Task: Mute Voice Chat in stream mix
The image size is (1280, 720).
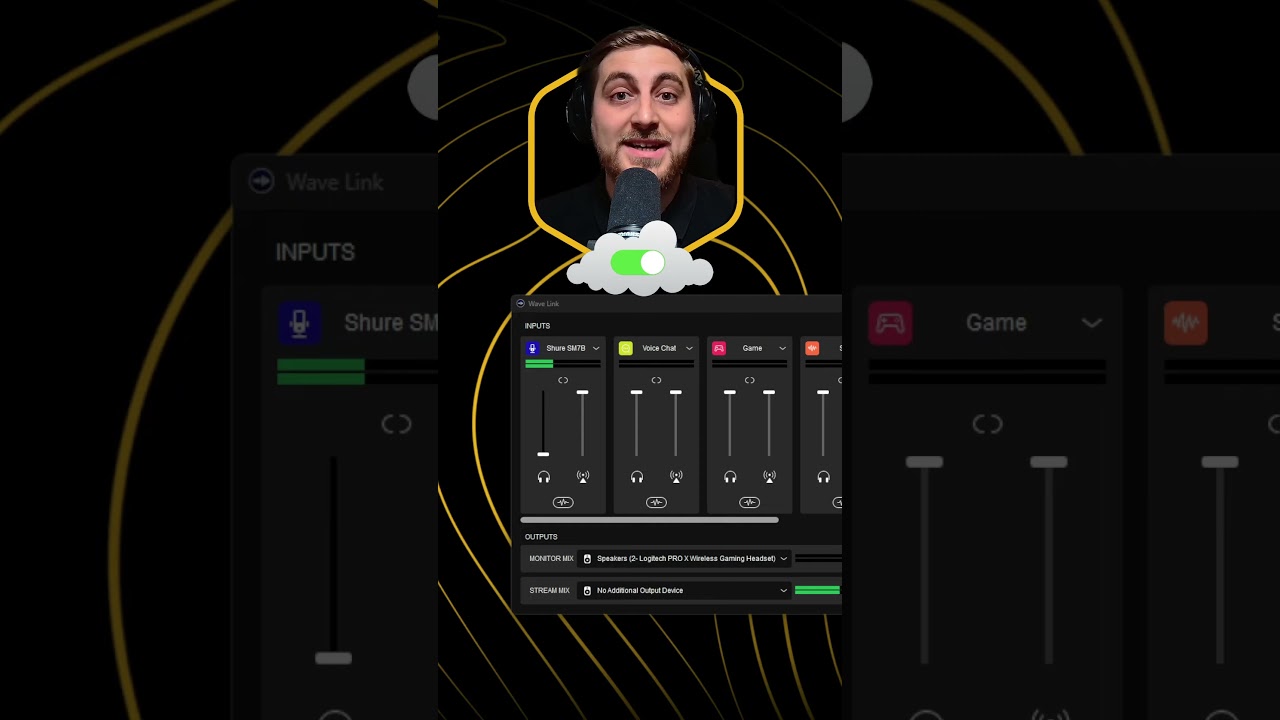Action: point(676,477)
